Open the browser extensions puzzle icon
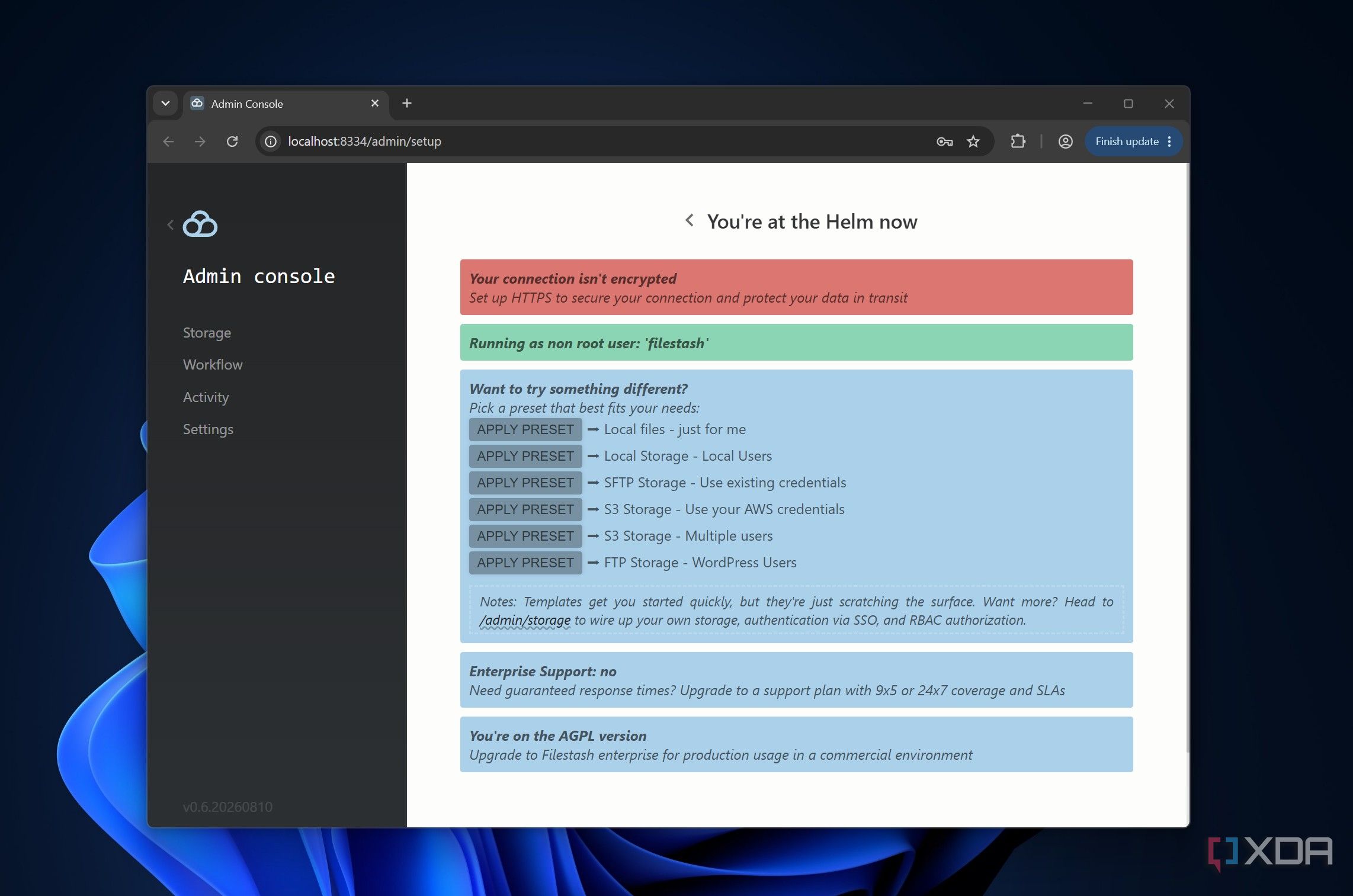This screenshot has width=1353, height=896. [1018, 142]
